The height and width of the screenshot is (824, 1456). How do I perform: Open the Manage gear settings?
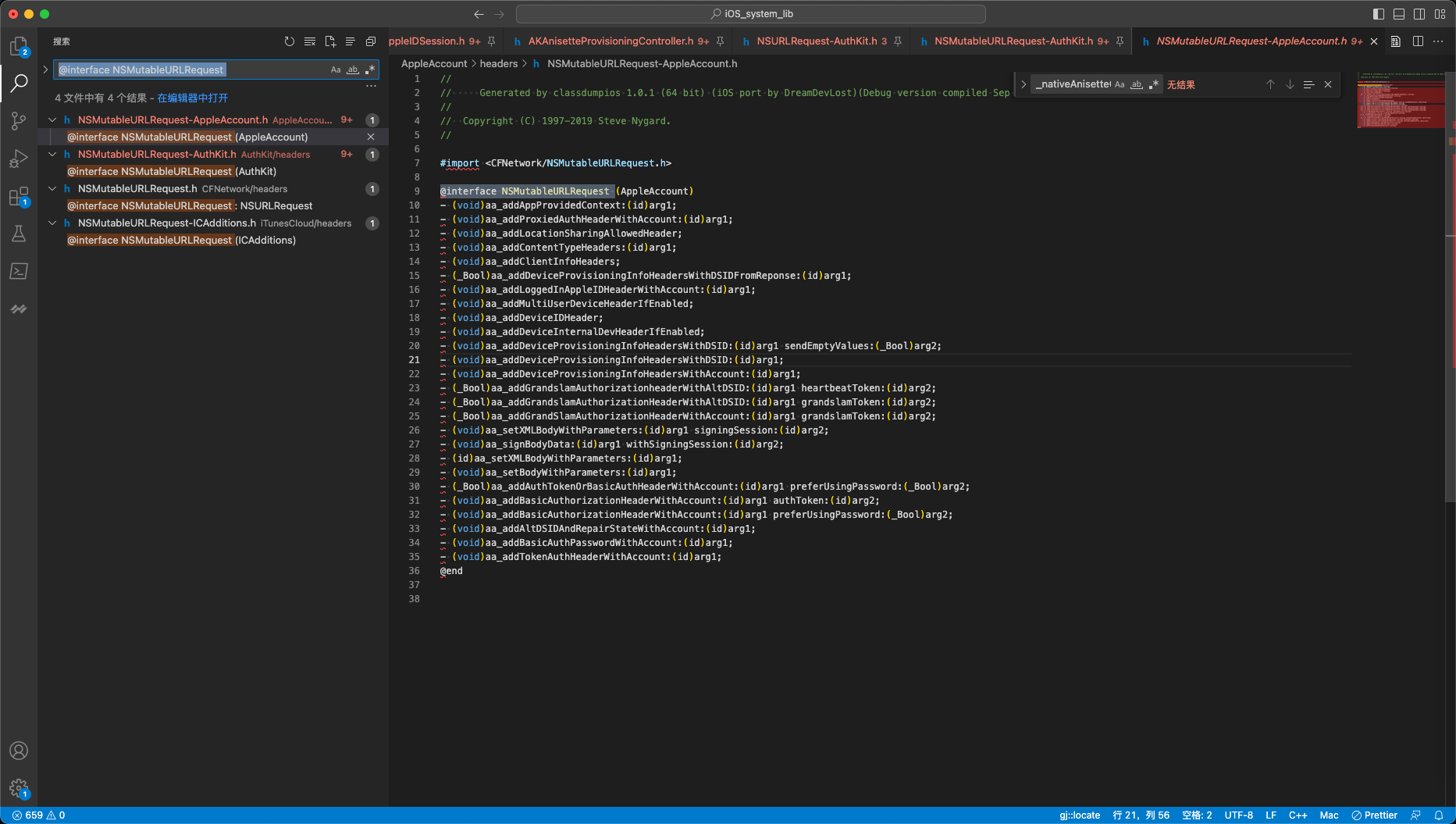coord(19,788)
